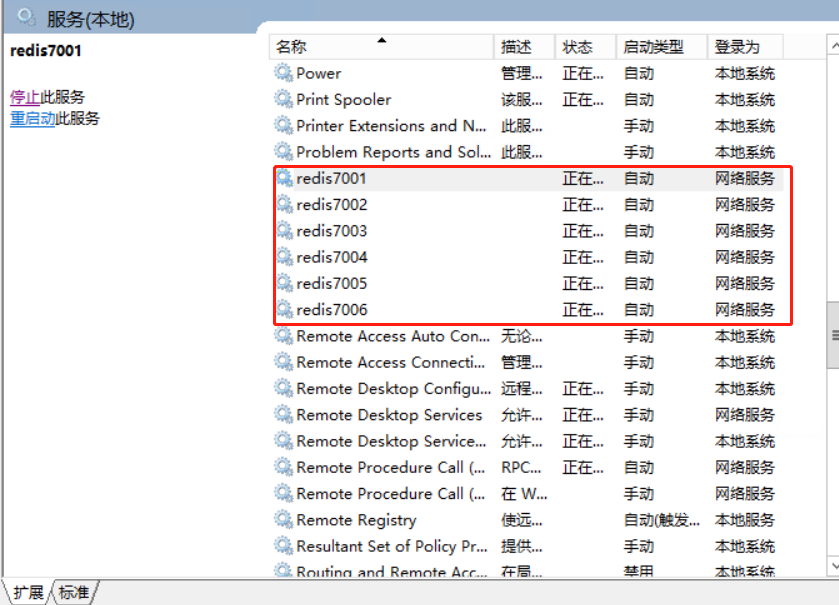Screen dimensions: 839x605
Task: Select Remote Desktop Configu... service name
Action: click(x=393, y=389)
